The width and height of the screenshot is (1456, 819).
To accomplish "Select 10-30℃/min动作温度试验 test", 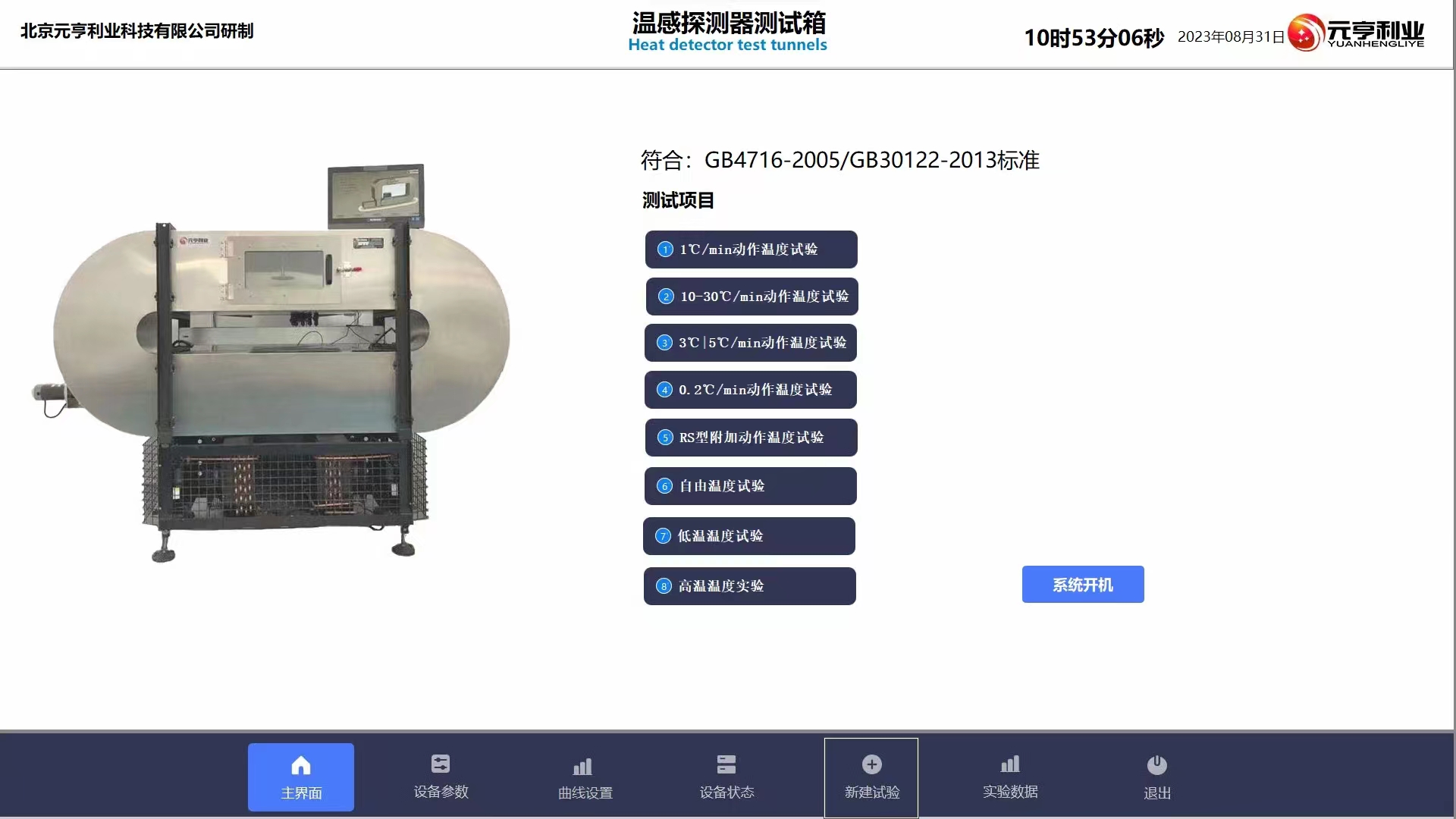I will point(752,297).
